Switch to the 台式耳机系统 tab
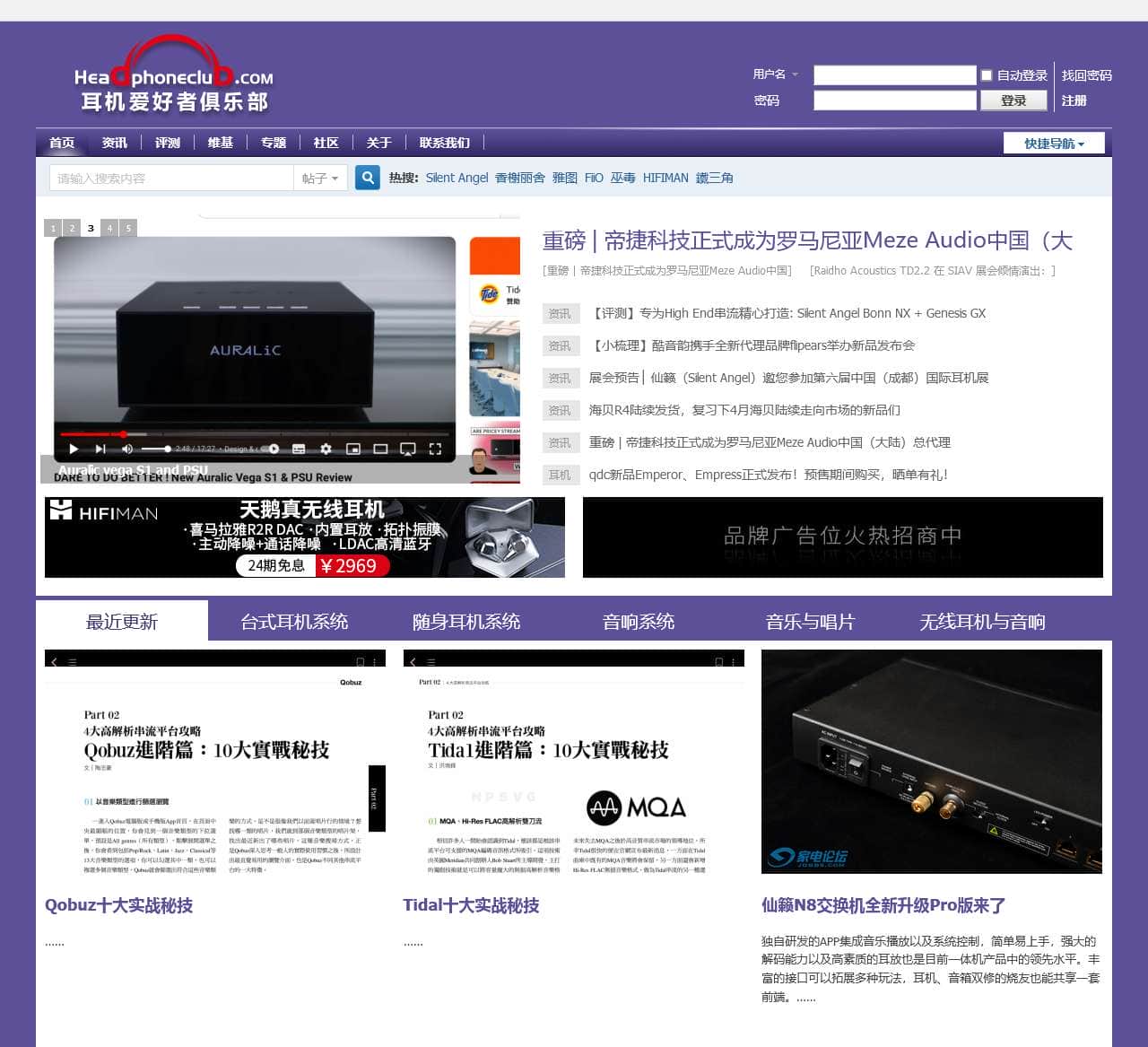The height and width of the screenshot is (1047, 1148). pyautogui.click(x=294, y=621)
